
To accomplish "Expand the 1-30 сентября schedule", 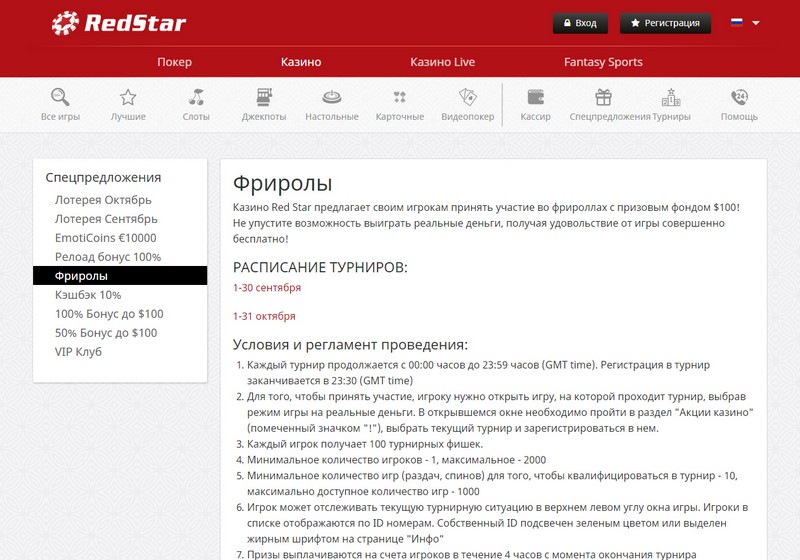I will point(267,288).
